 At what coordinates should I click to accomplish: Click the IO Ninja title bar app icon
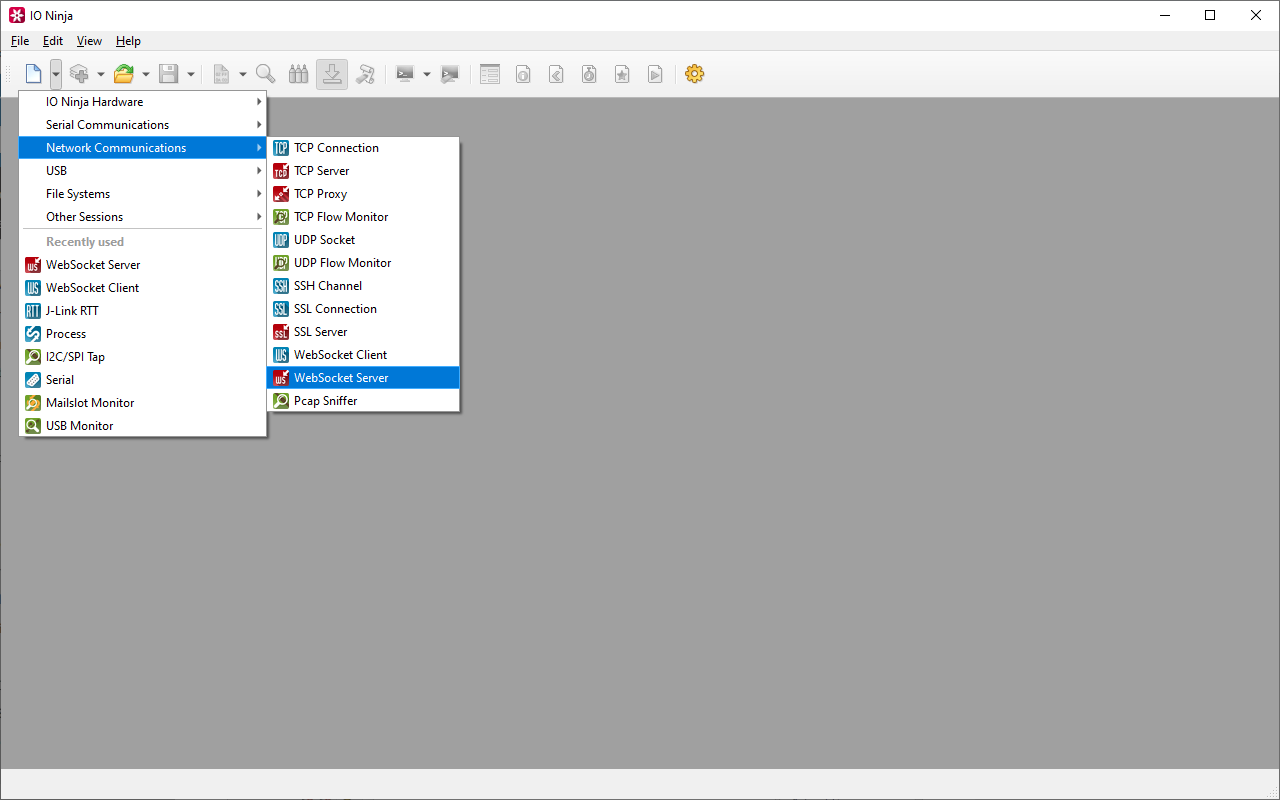tap(16, 15)
